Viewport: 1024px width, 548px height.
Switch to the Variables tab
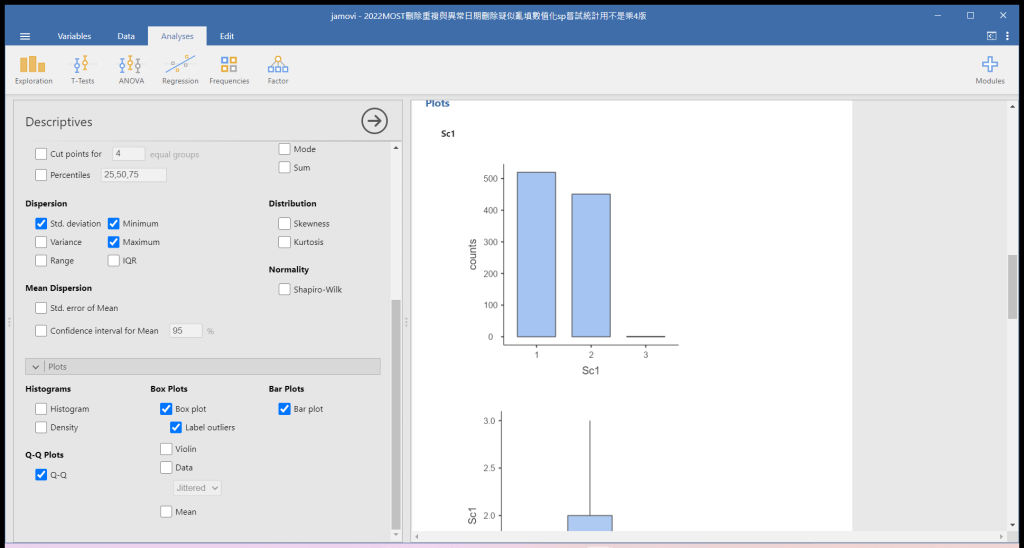pos(74,36)
